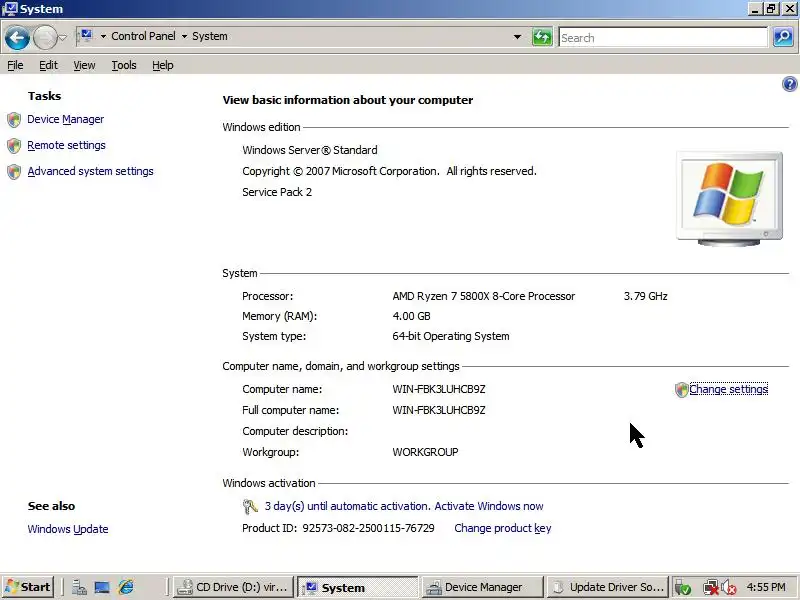Click the keys icon by activation

[250, 507]
